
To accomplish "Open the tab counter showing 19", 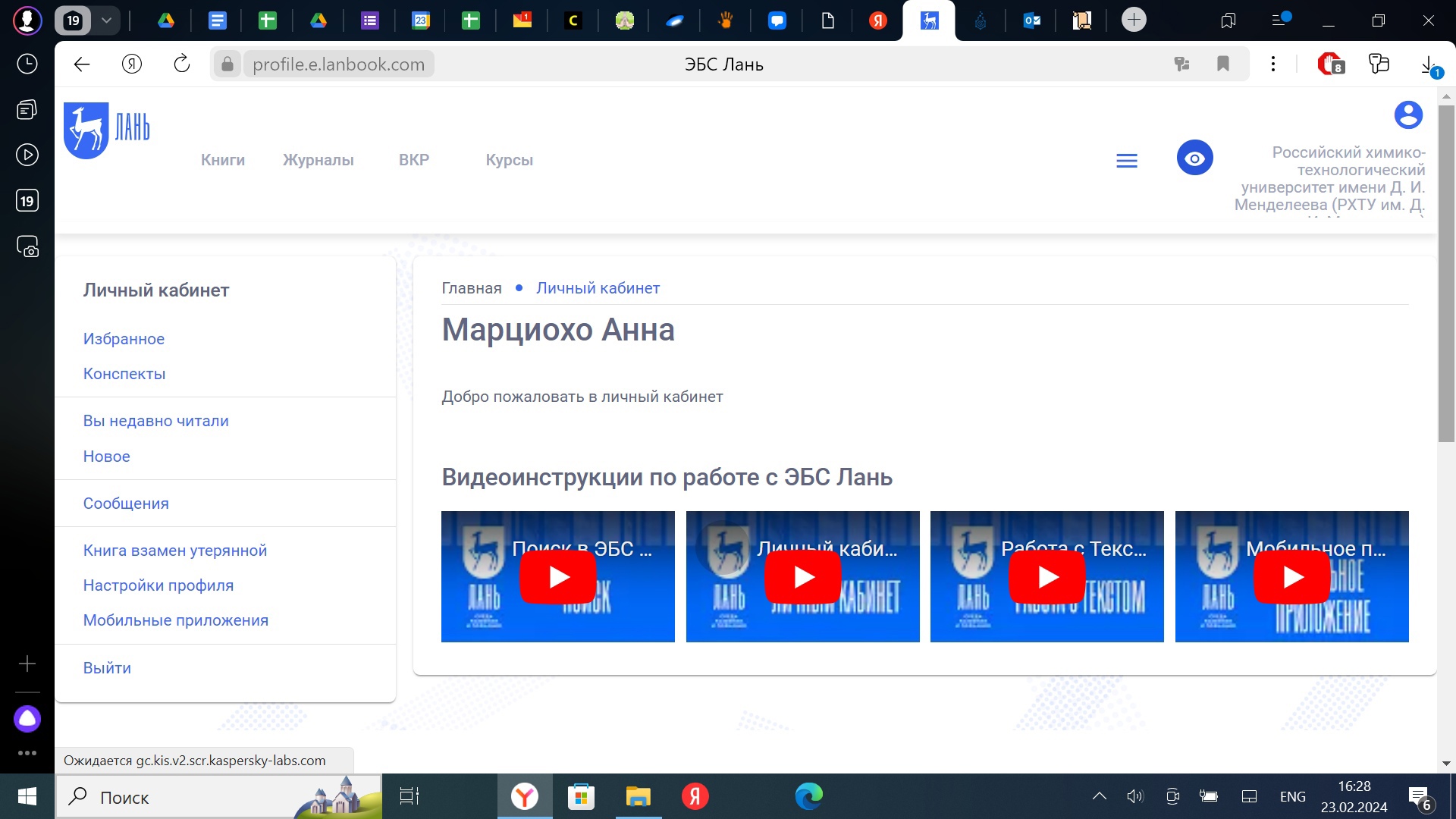I will [x=73, y=20].
